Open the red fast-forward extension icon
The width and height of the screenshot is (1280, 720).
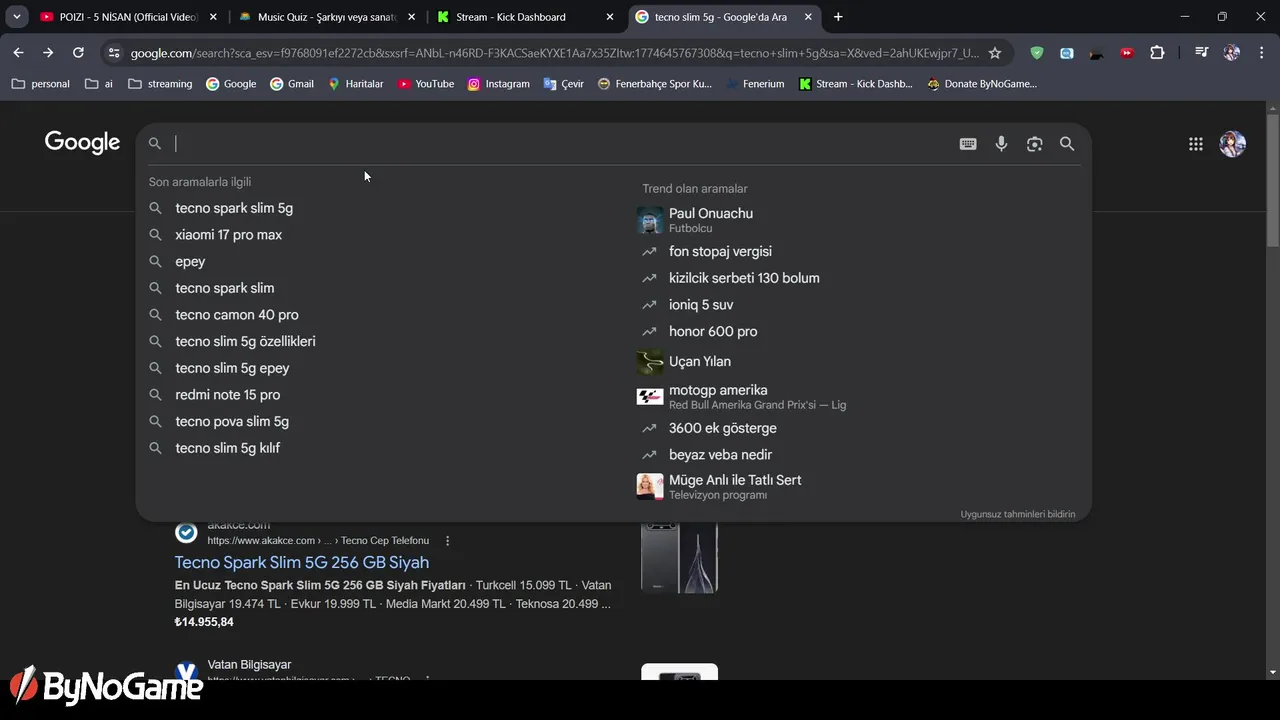click(x=1127, y=53)
